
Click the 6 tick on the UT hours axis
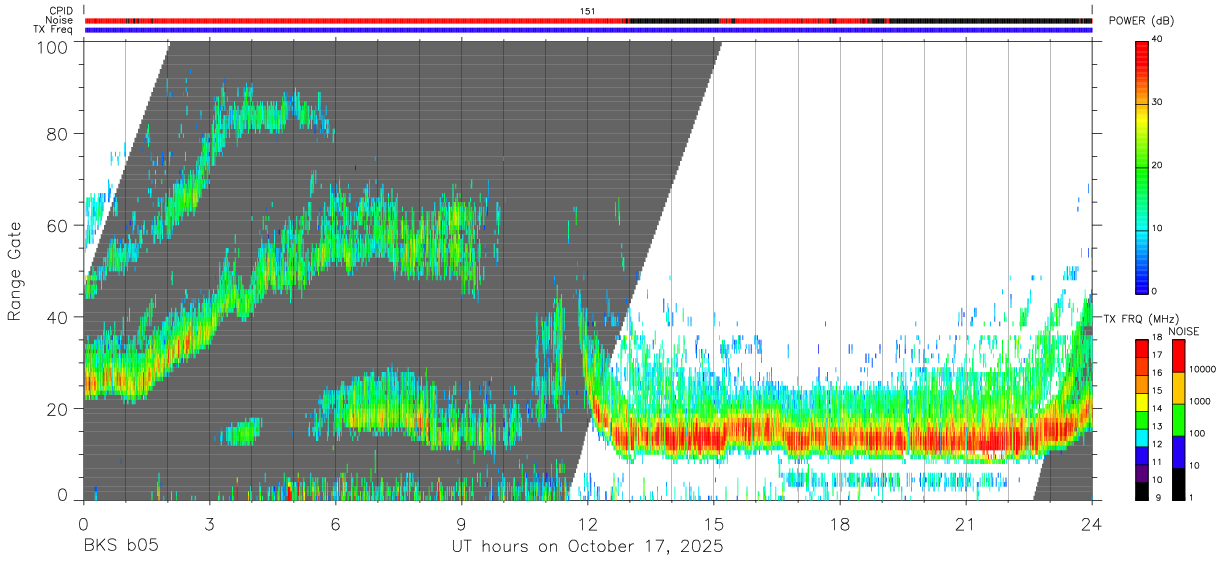tap(336, 524)
